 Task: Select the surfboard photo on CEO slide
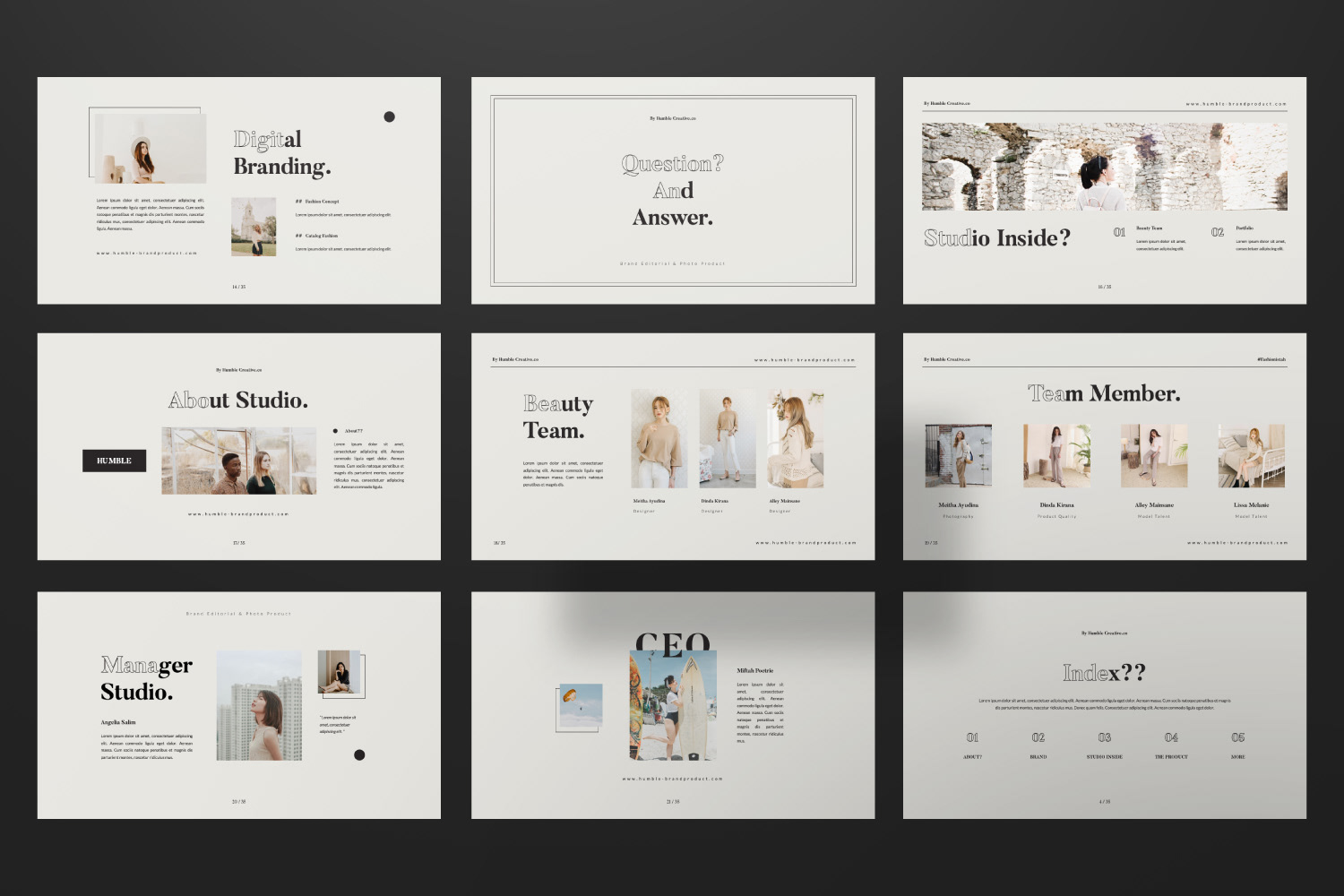[x=673, y=706]
